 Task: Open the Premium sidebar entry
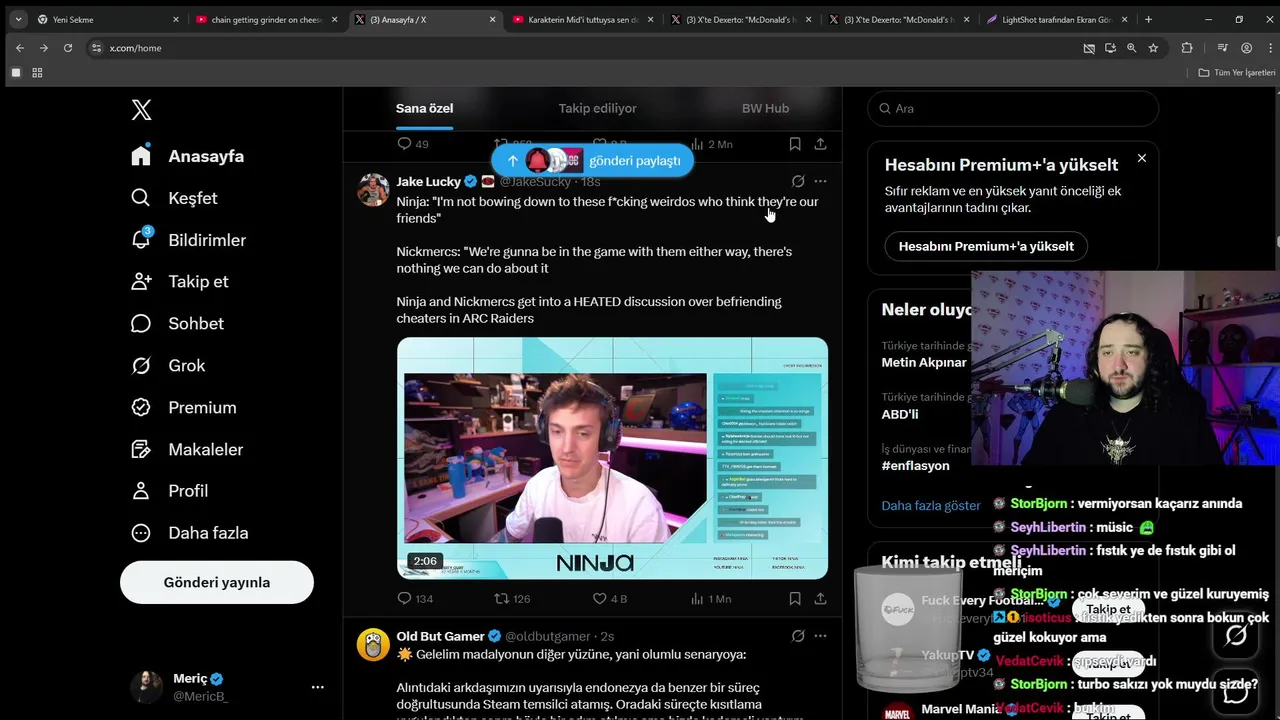184,407
